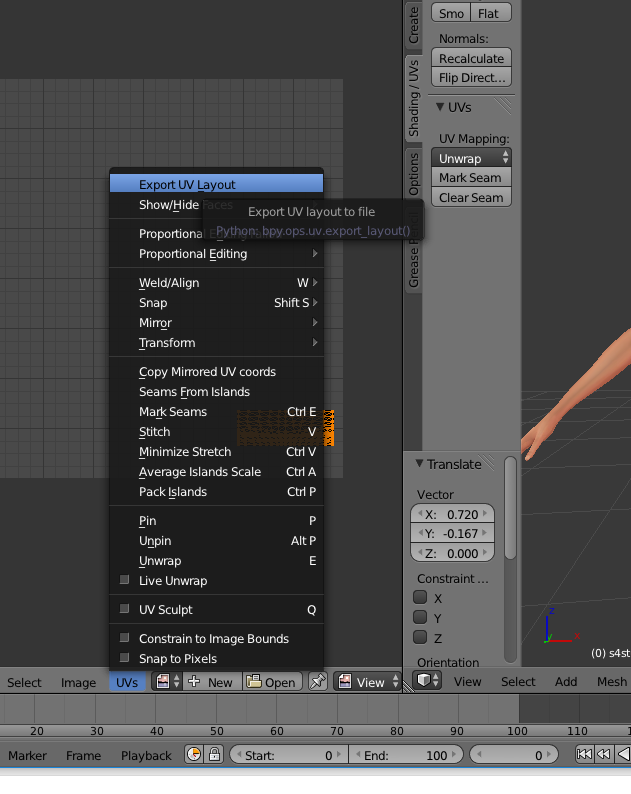Screen dimensions: 631x794
Task: Click the lock range icon in timeline
Action: 214,755
